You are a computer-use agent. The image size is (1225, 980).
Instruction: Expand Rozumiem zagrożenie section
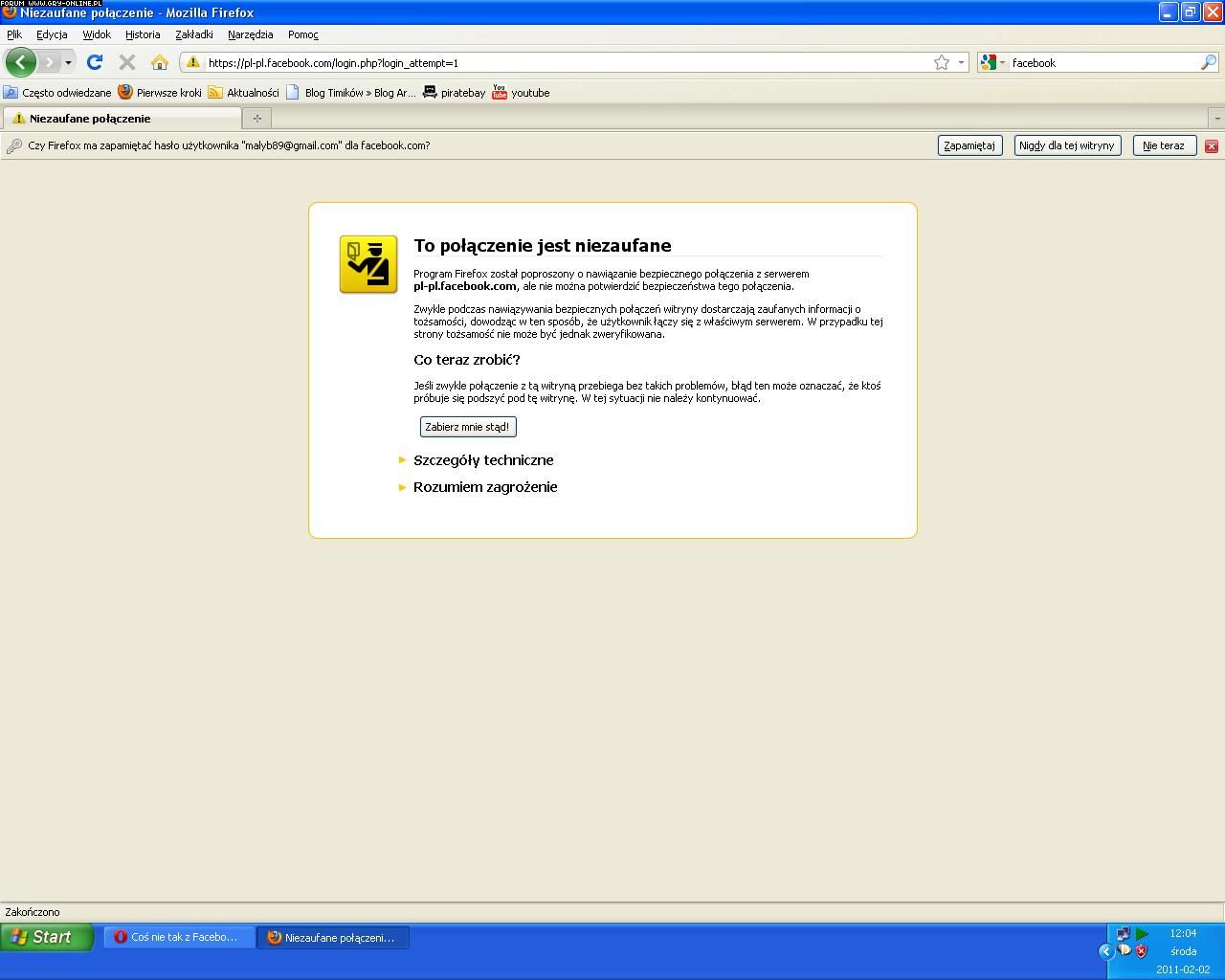(484, 487)
